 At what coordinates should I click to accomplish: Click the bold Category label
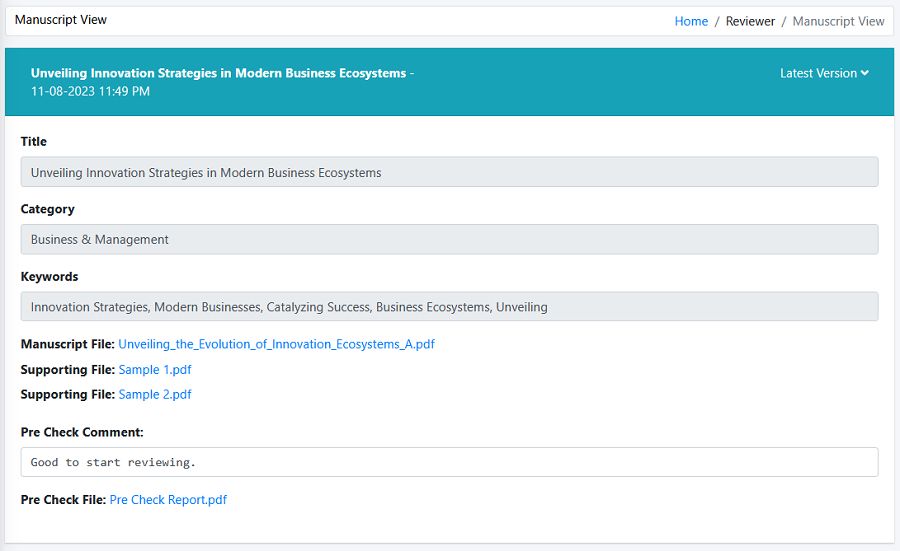48,209
